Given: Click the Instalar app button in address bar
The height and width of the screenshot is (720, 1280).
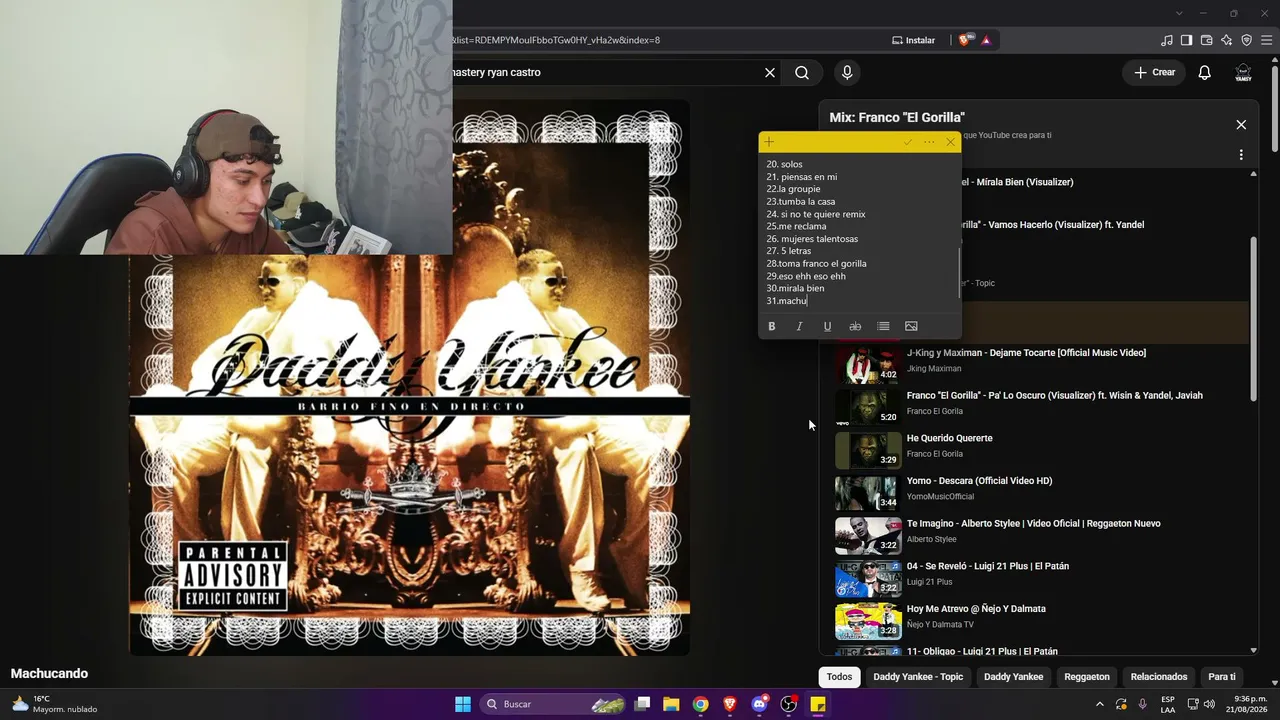Looking at the screenshot, I should click(914, 40).
